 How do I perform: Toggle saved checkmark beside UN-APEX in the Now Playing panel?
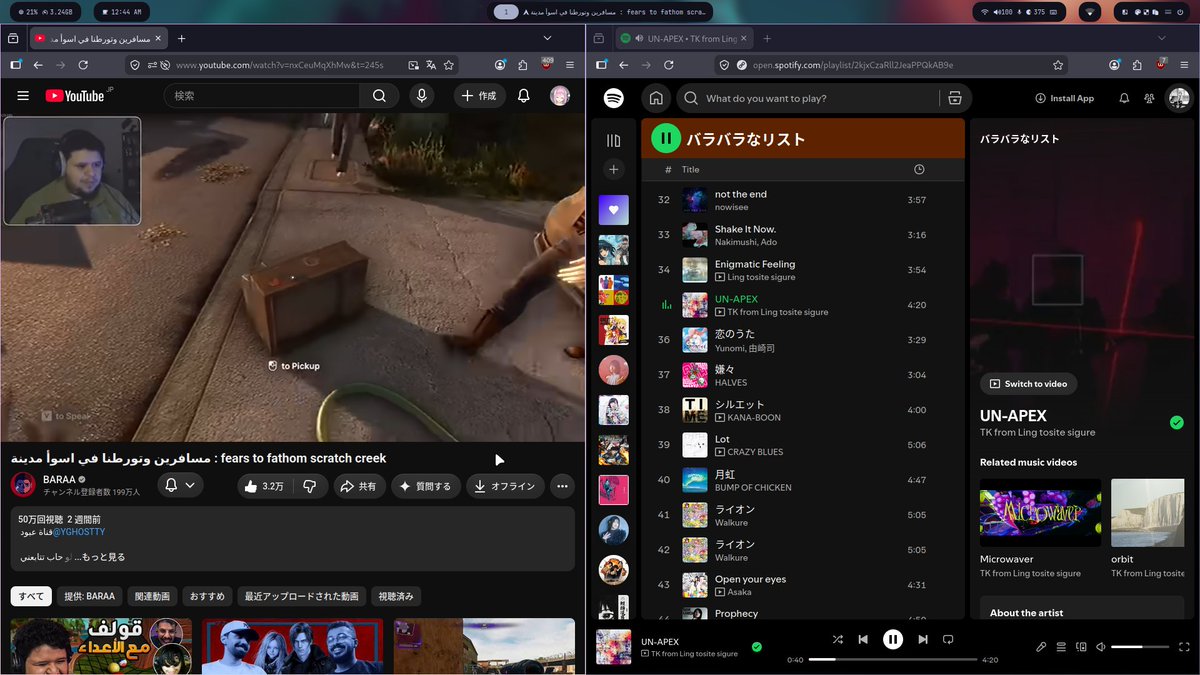[x=1176, y=423]
